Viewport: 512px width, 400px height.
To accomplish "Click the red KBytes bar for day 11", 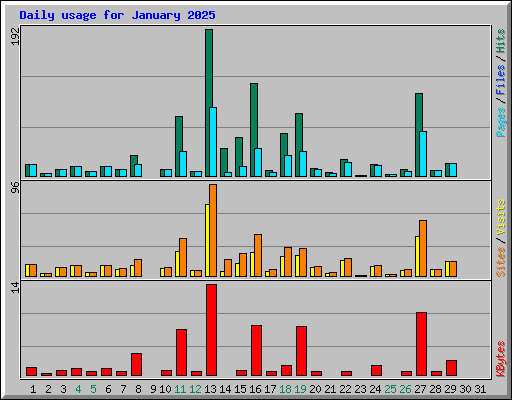I will (x=181, y=353).
